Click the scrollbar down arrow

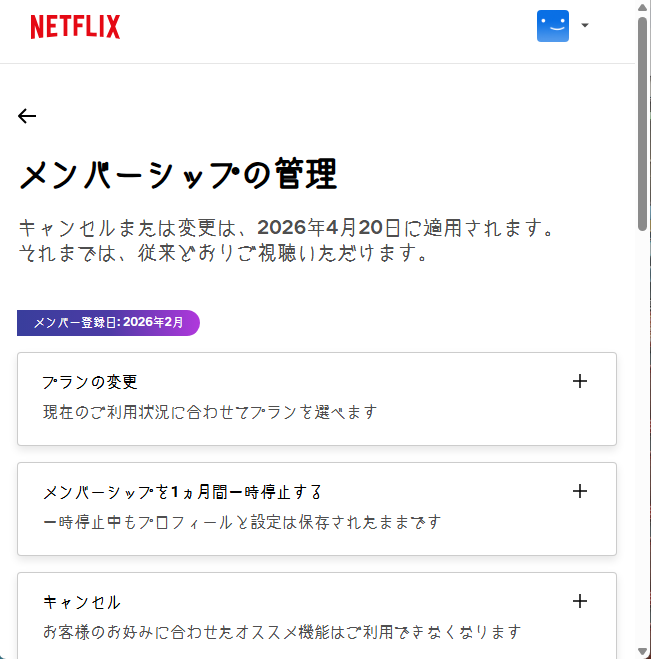point(643,651)
